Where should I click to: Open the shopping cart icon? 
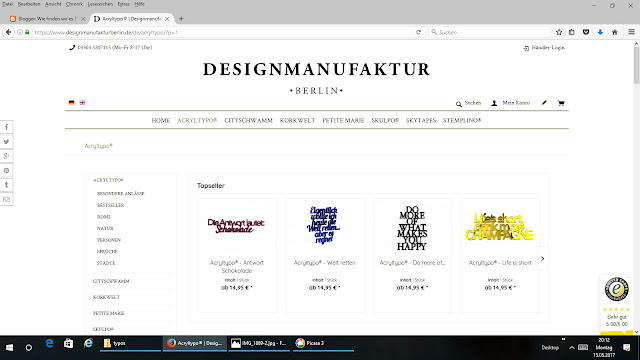click(x=561, y=103)
